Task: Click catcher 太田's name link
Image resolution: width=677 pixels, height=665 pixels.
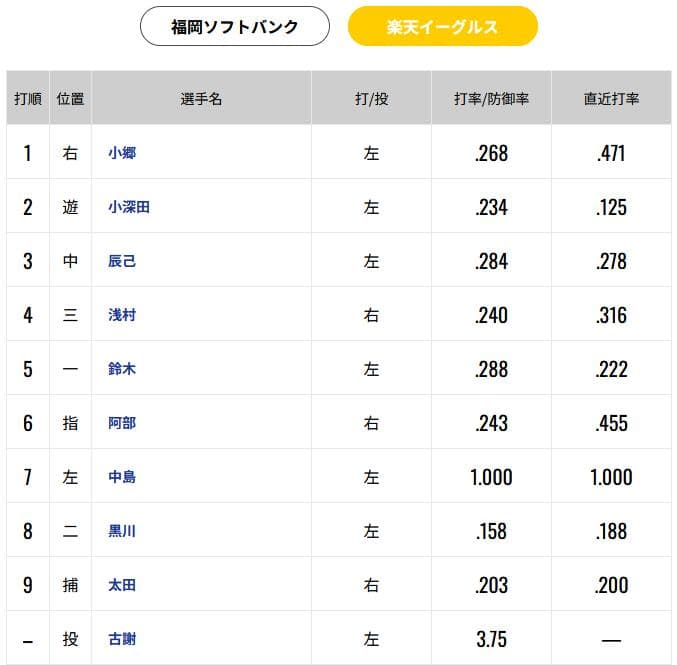Action: pos(122,585)
